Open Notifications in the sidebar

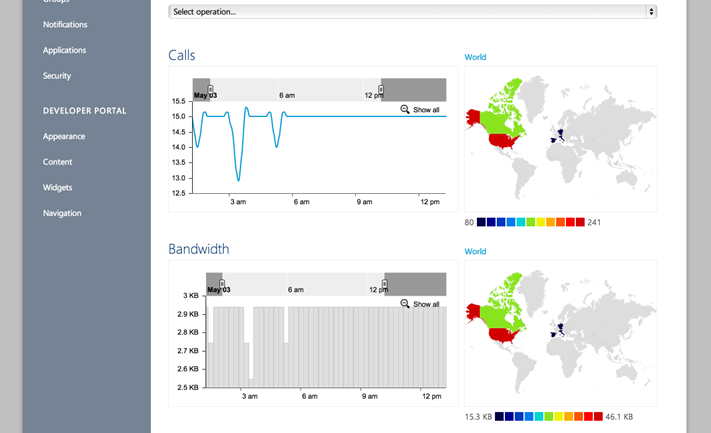point(65,24)
